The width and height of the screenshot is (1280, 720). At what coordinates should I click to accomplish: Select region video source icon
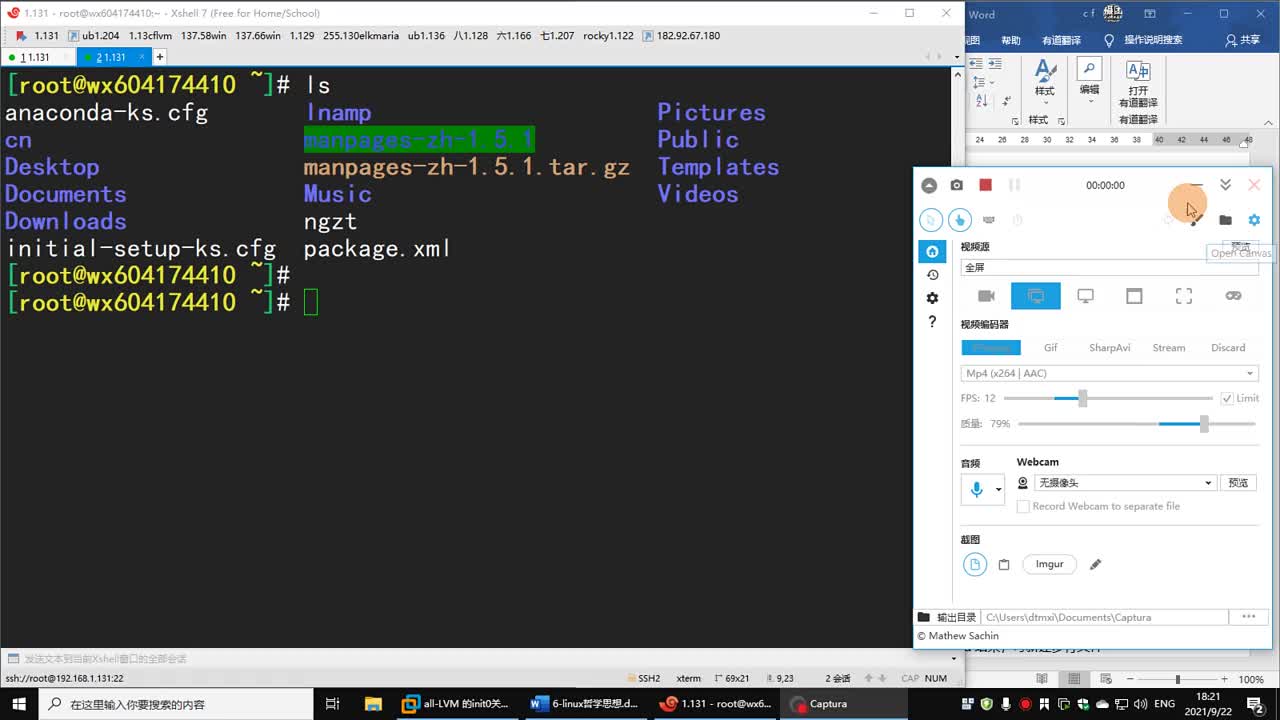coord(1184,296)
